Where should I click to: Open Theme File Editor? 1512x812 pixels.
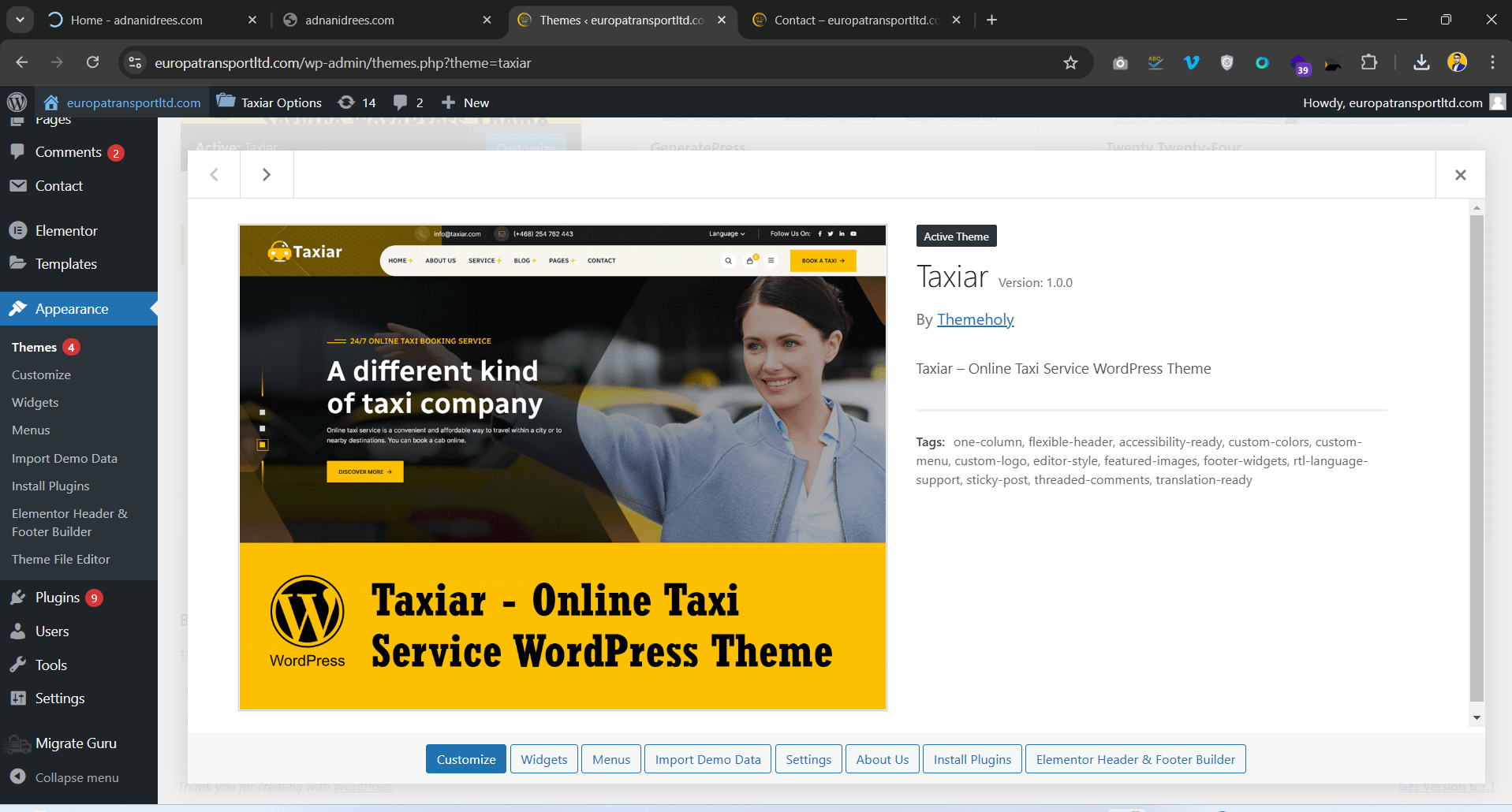click(x=61, y=559)
